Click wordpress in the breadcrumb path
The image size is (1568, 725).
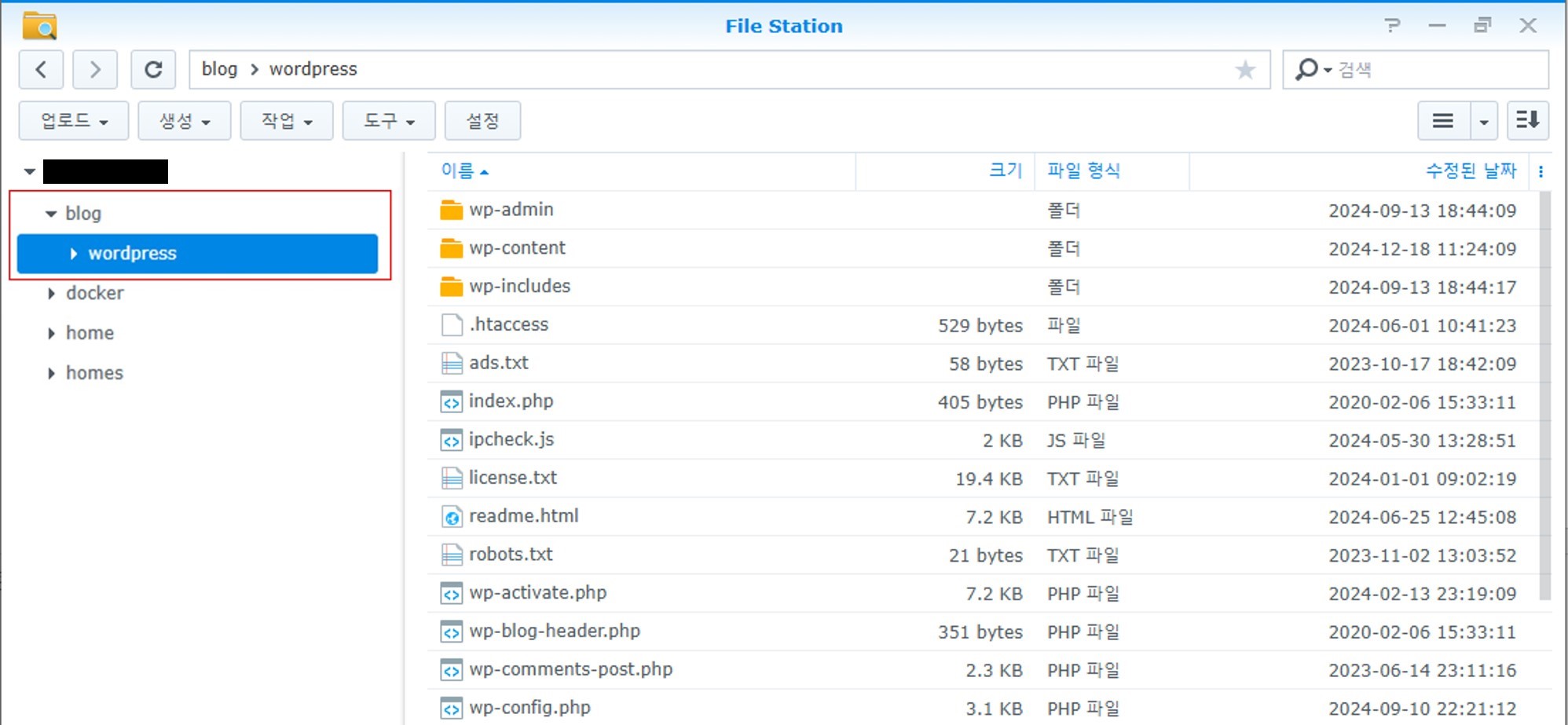[x=313, y=69]
